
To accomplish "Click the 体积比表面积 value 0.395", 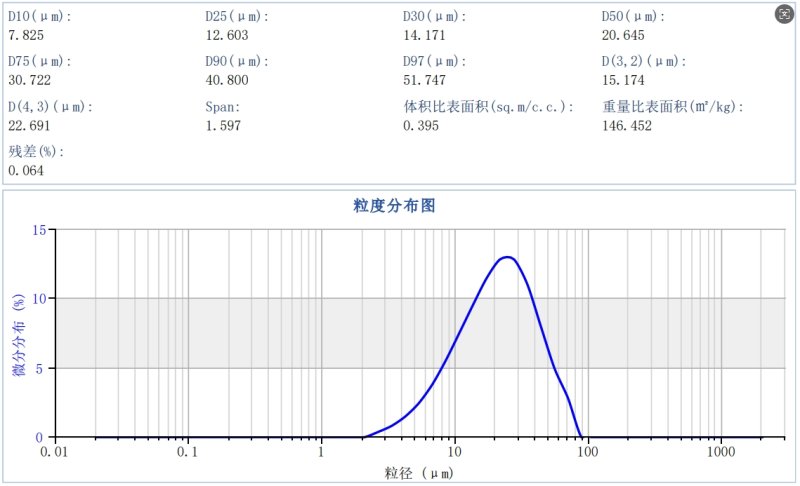I will (418, 125).
